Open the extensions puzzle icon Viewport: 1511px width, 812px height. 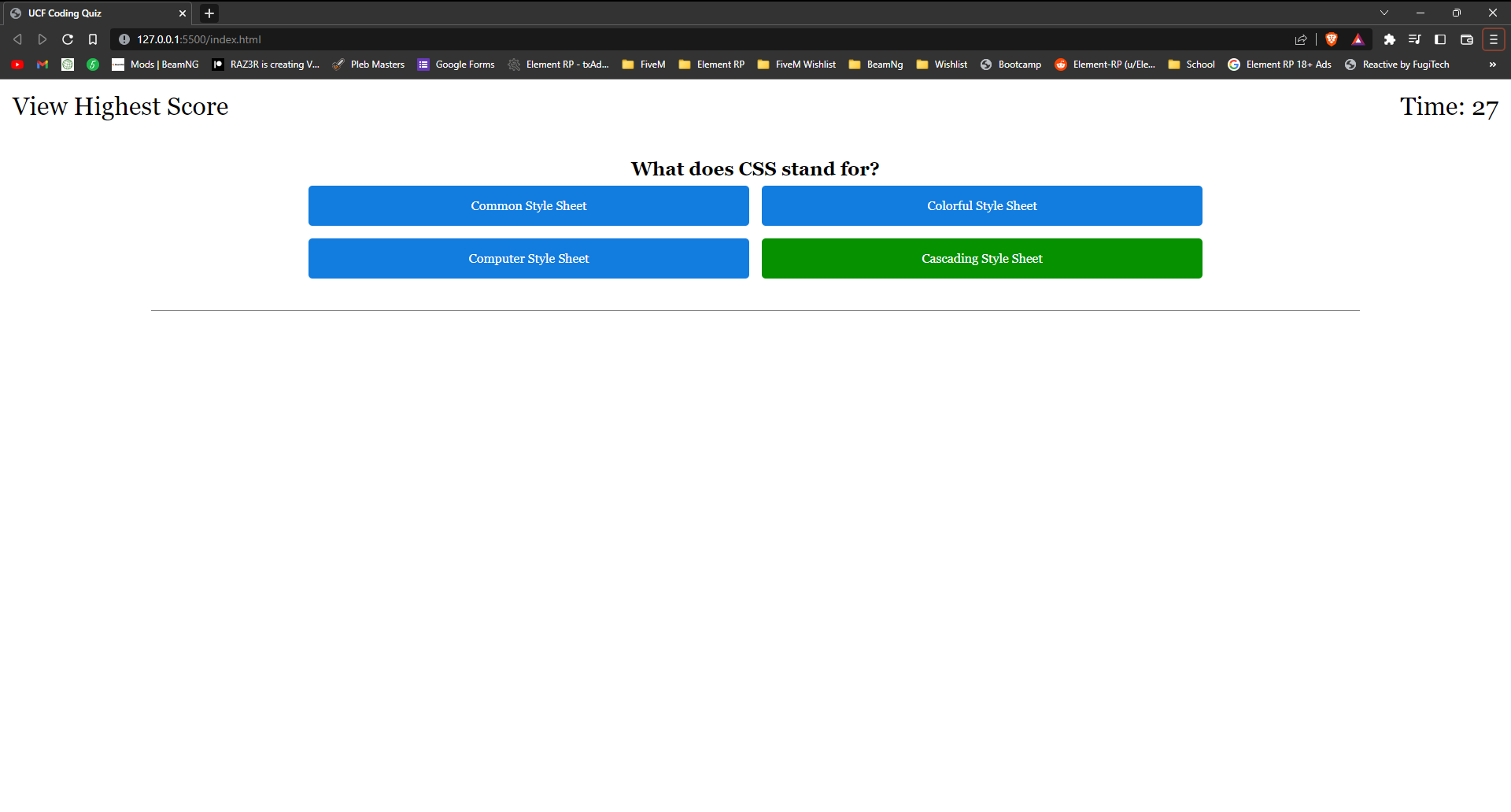point(1390,39)
